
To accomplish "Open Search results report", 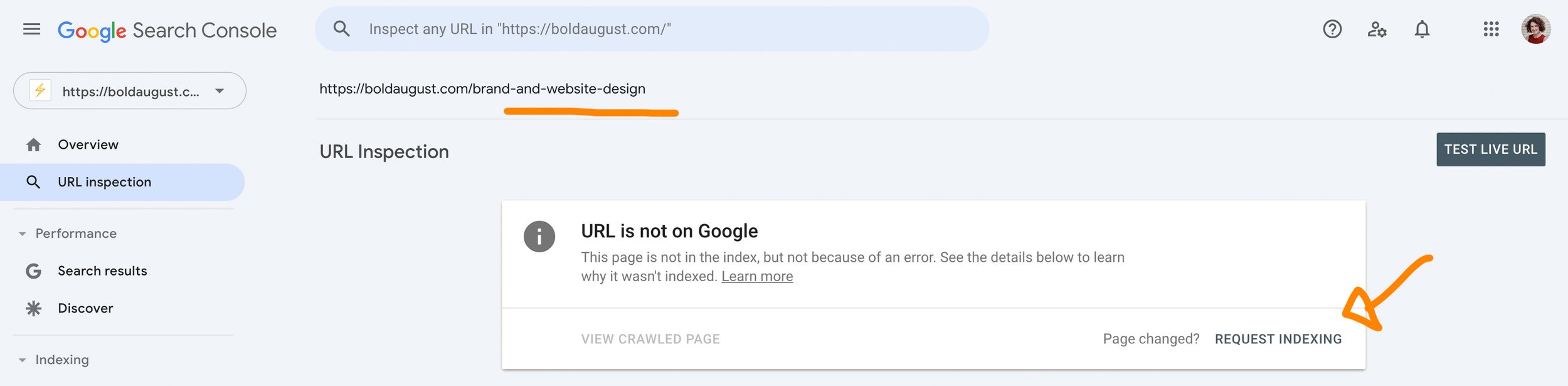I will coord(102,271).
